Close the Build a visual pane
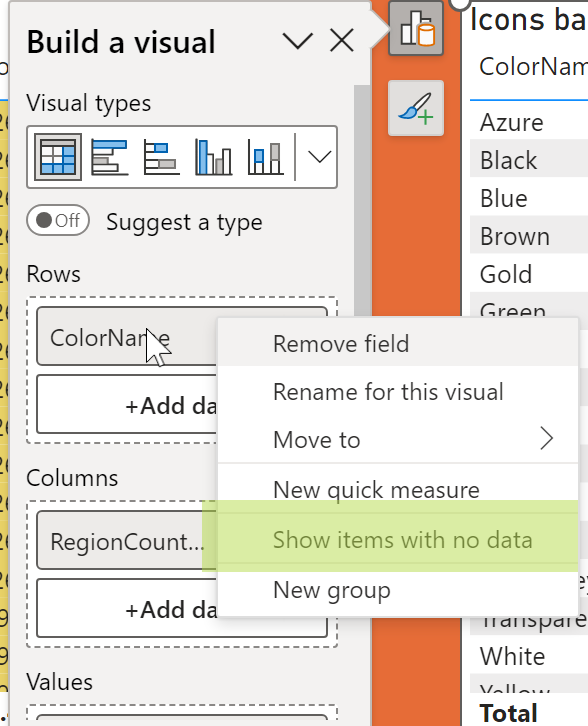The image size is (588, 726). click(342, 41)
